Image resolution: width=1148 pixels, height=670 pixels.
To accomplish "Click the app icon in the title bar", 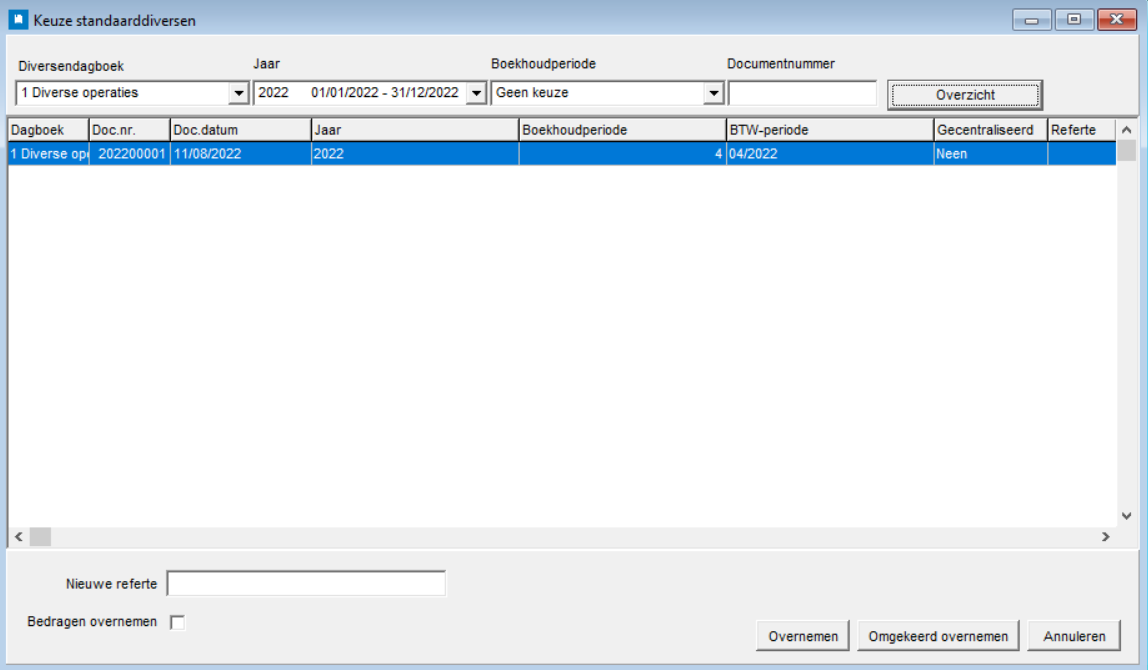I will pyautogui.click(x=18, y=20).
